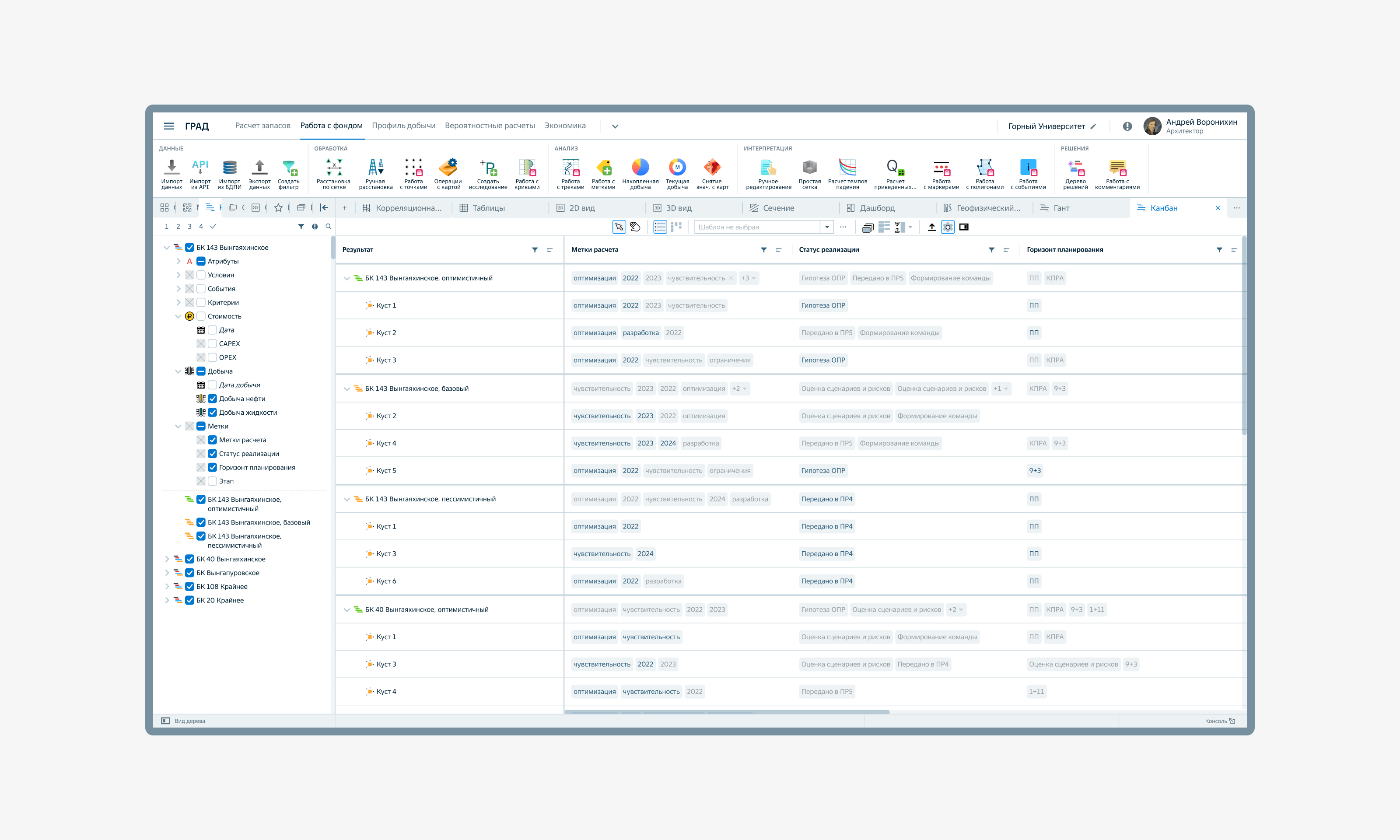Open the Экономика menu tab

click(565, 126)
